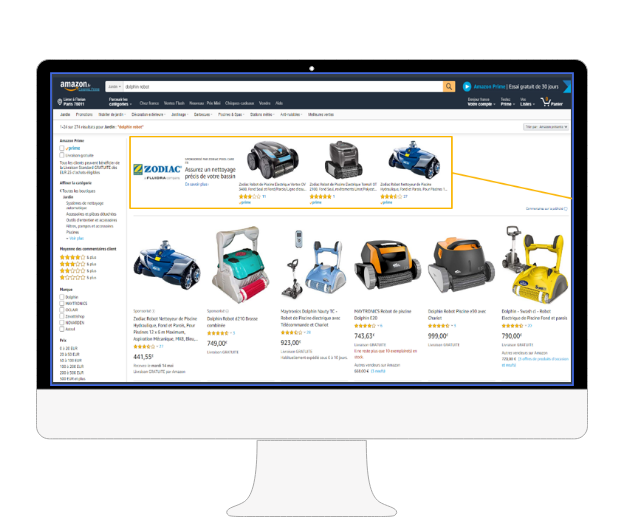Click En savoir plus link in banner
The image size is (636, 525).
[x=197, y=184]
